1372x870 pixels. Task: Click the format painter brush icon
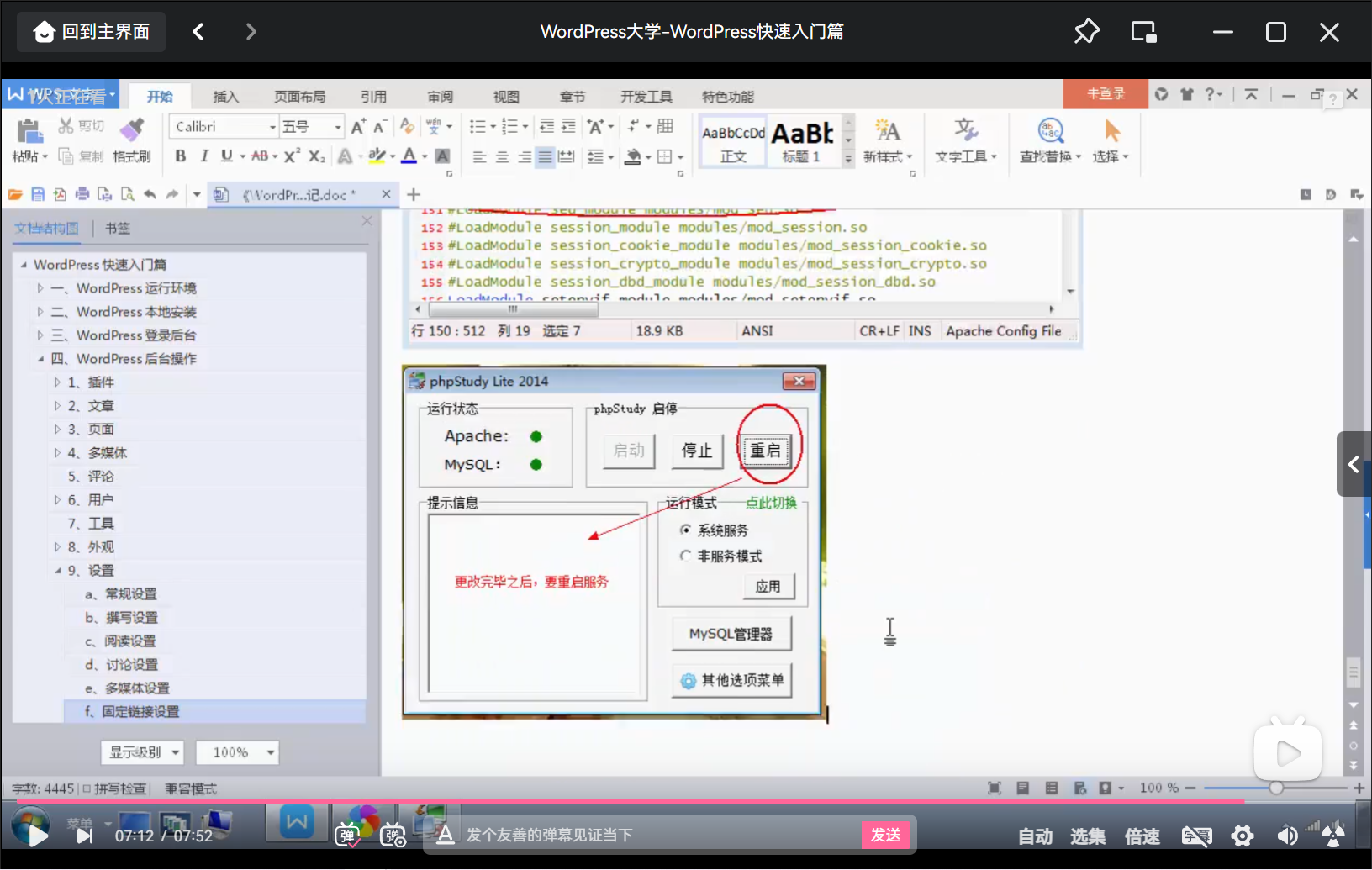click(x=131, y=129)
